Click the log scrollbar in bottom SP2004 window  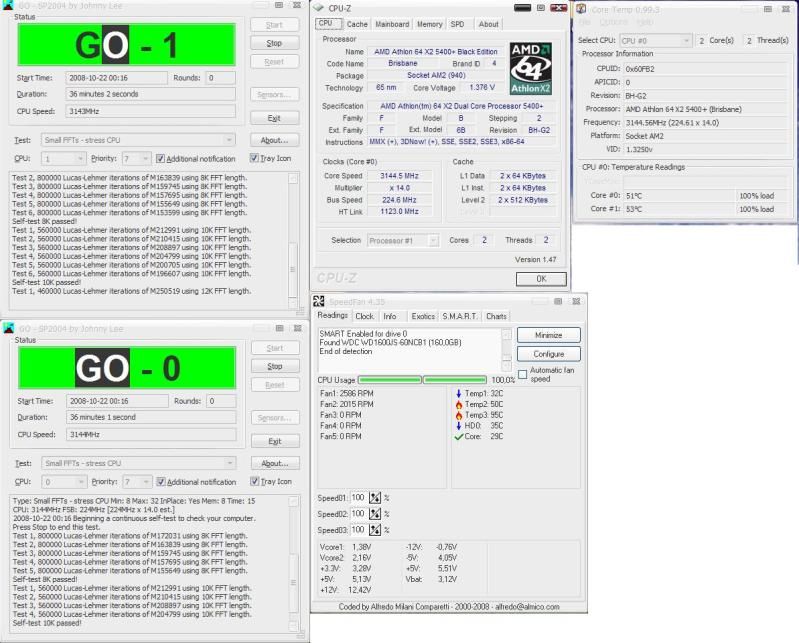pyautogui.click(x=294, y=564)
